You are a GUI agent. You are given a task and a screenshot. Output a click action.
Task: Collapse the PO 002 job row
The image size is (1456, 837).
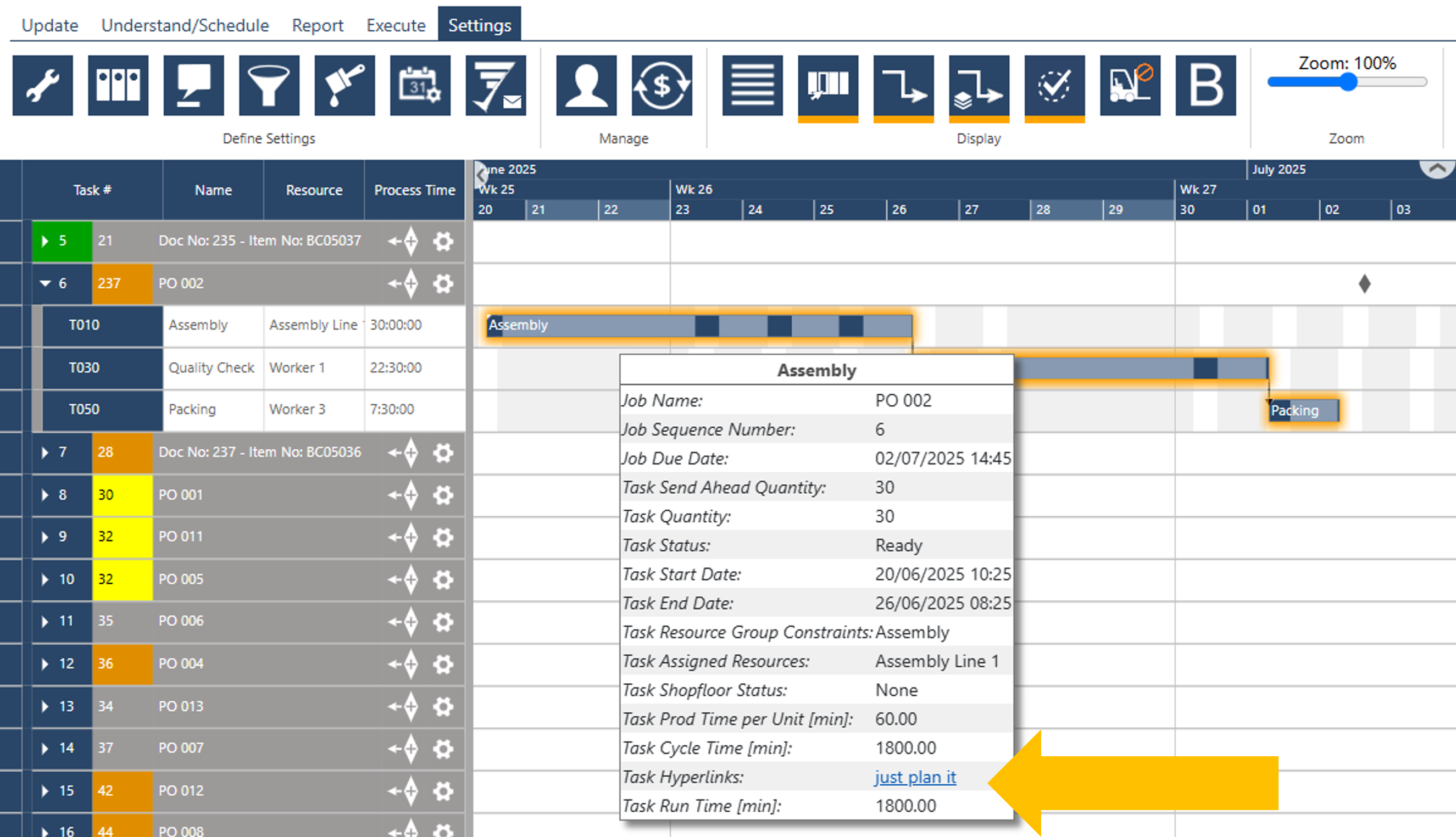pos(45,283)
